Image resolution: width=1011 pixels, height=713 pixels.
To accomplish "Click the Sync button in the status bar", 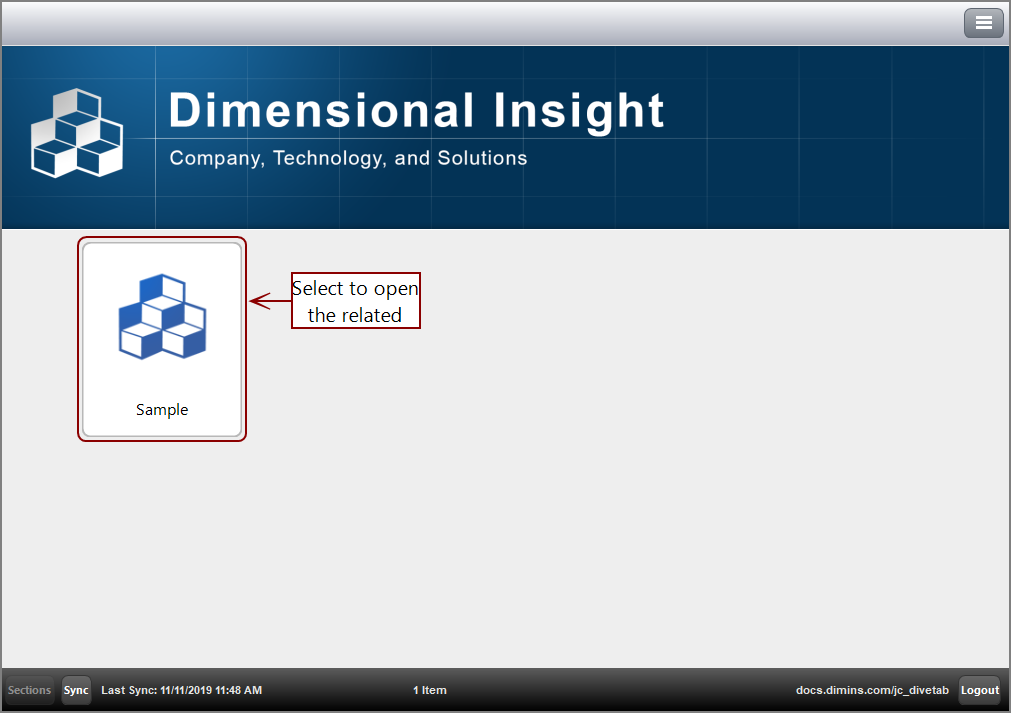I will pos(75,690).
